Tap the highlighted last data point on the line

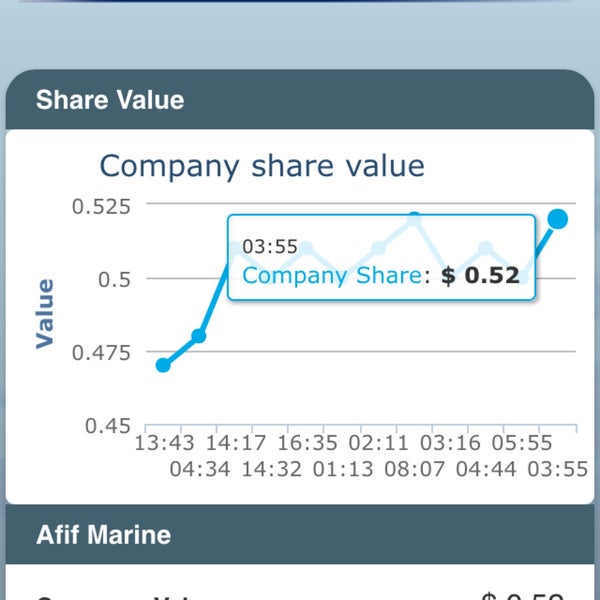[558, 219]
